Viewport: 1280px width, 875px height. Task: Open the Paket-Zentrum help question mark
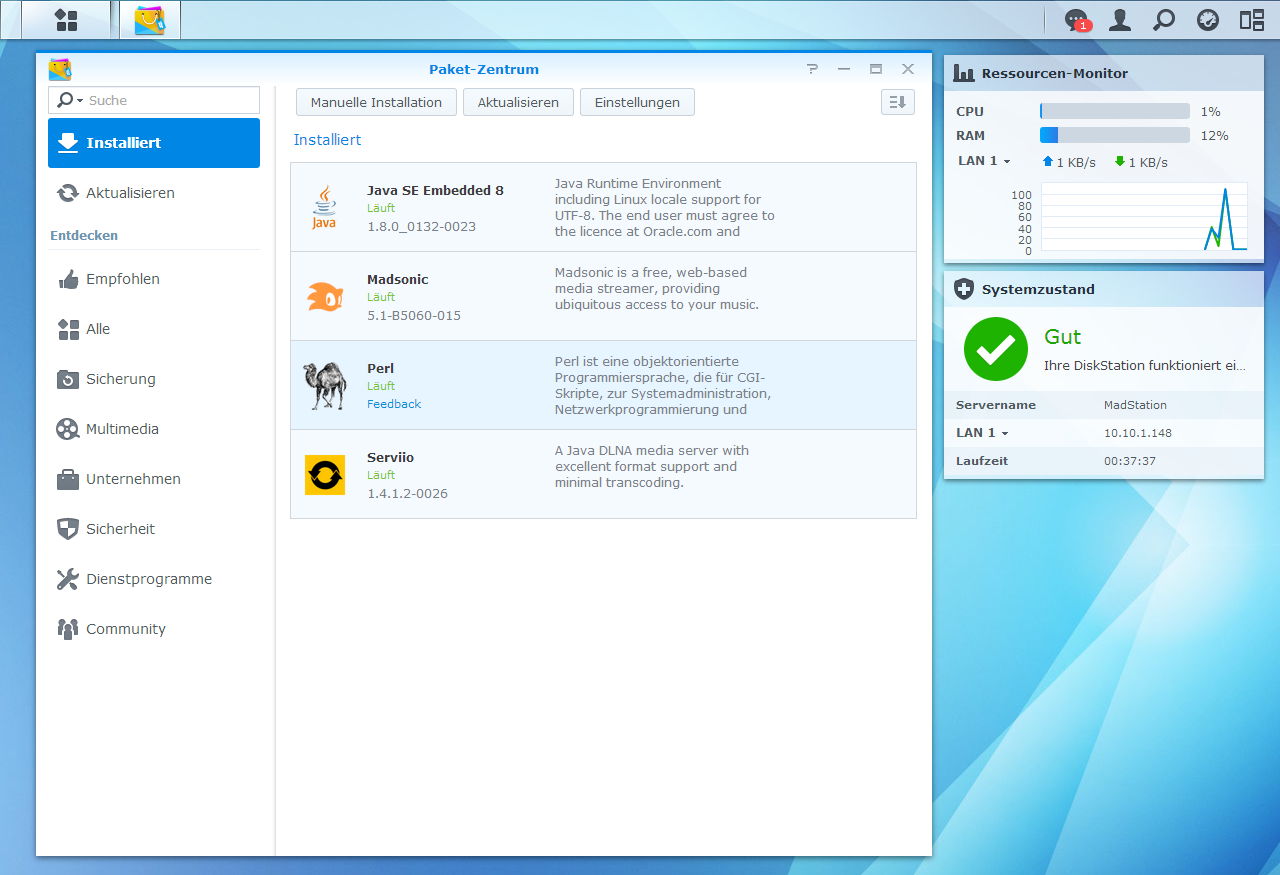point(812,69)
